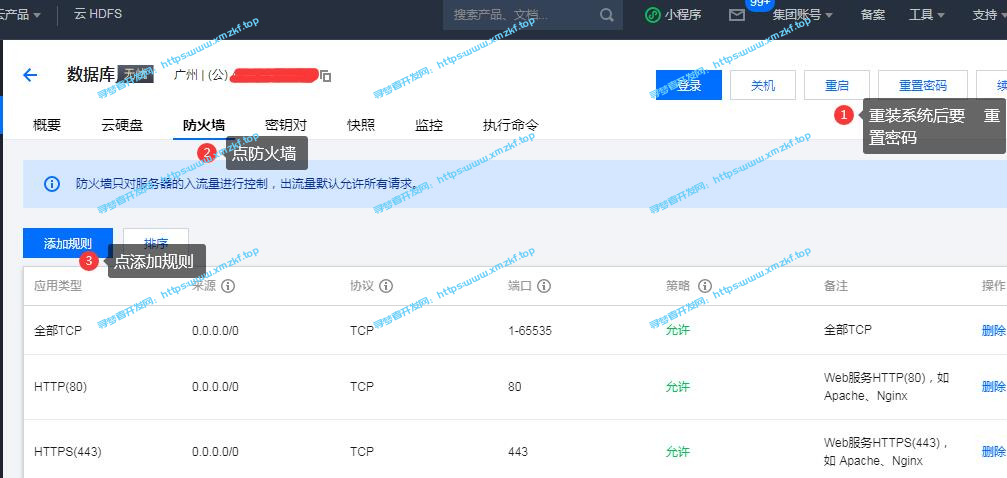Click the 重置密码 button

click(923, 85)
